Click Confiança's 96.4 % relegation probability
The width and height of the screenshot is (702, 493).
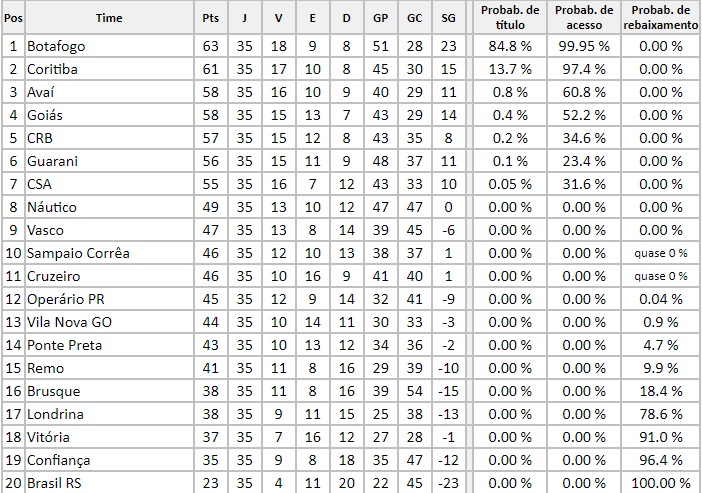point(660,460)
